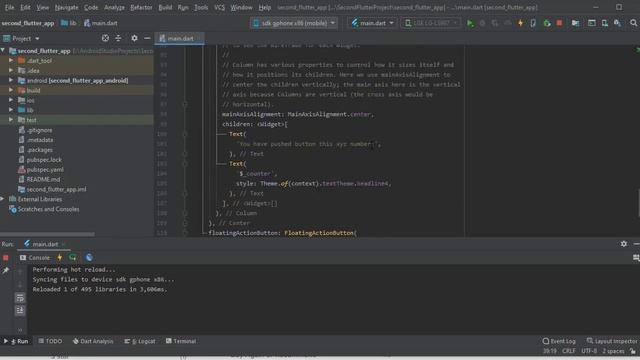
Task: Open the File menu
Action: pos(9,7)
